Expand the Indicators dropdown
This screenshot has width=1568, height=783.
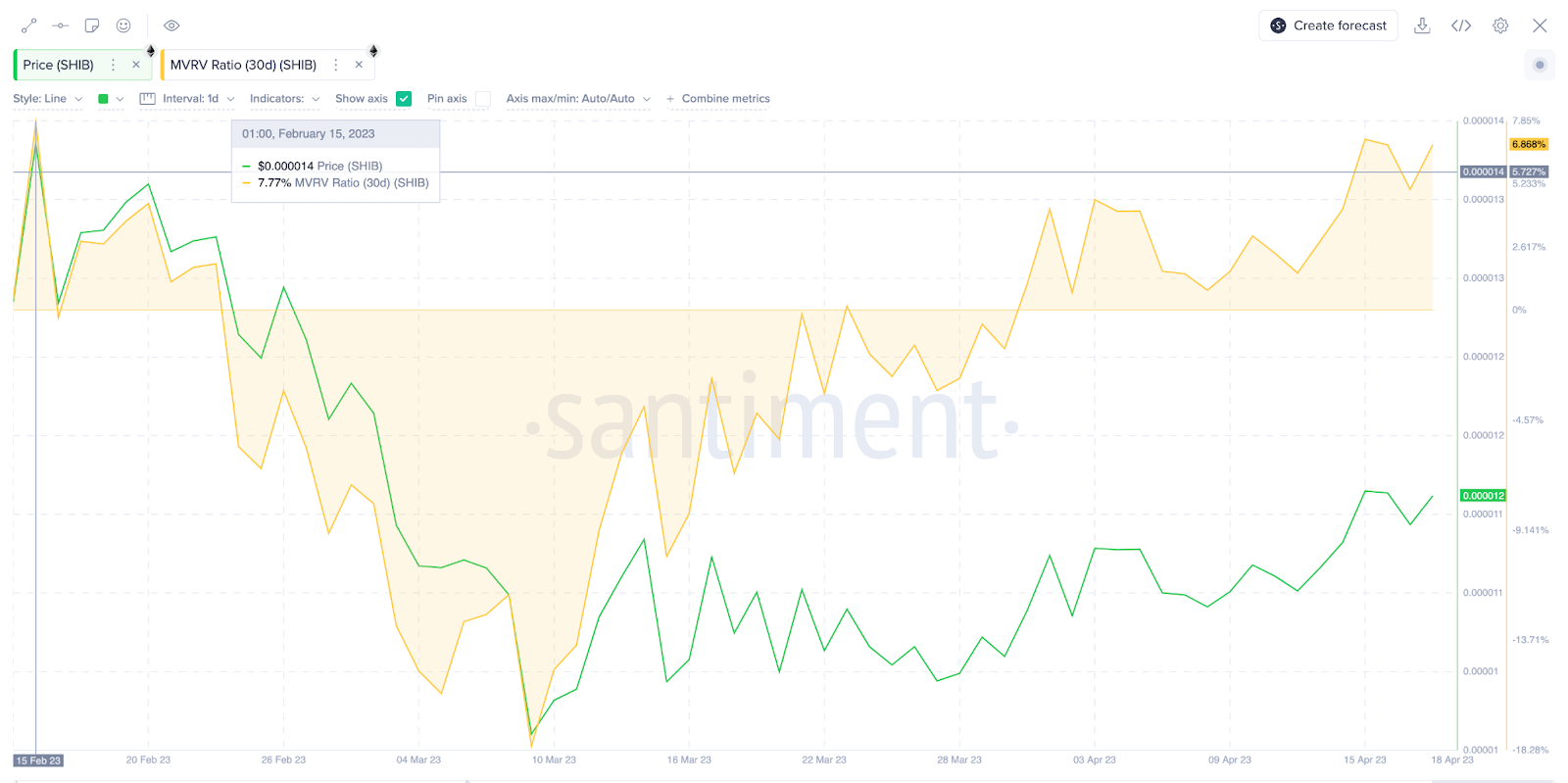tap(285, 99)
